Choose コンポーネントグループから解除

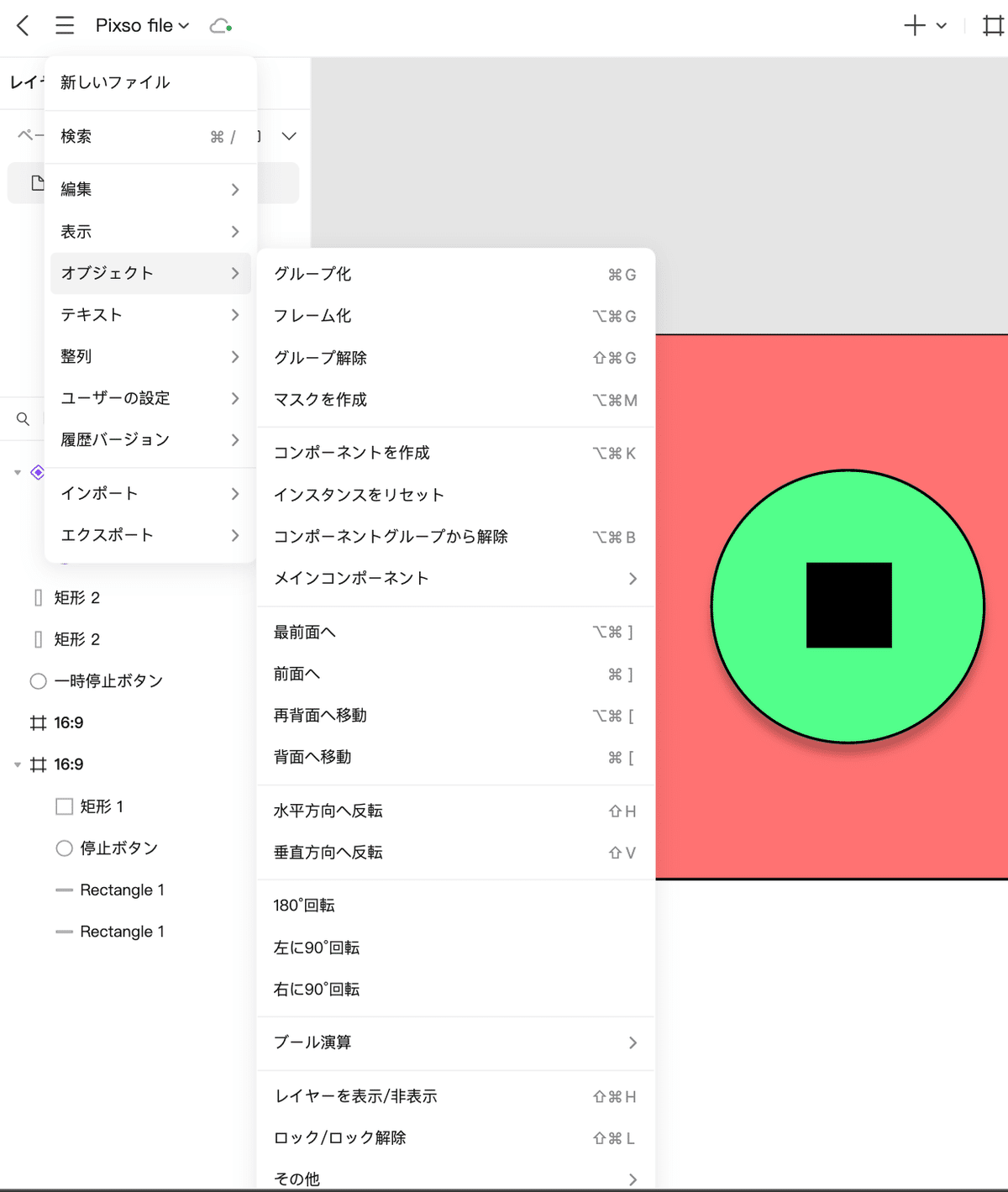tap(455, 537)
